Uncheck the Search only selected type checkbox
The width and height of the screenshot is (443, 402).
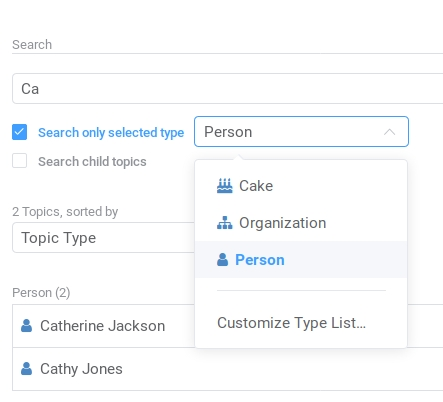coord(19,132)
